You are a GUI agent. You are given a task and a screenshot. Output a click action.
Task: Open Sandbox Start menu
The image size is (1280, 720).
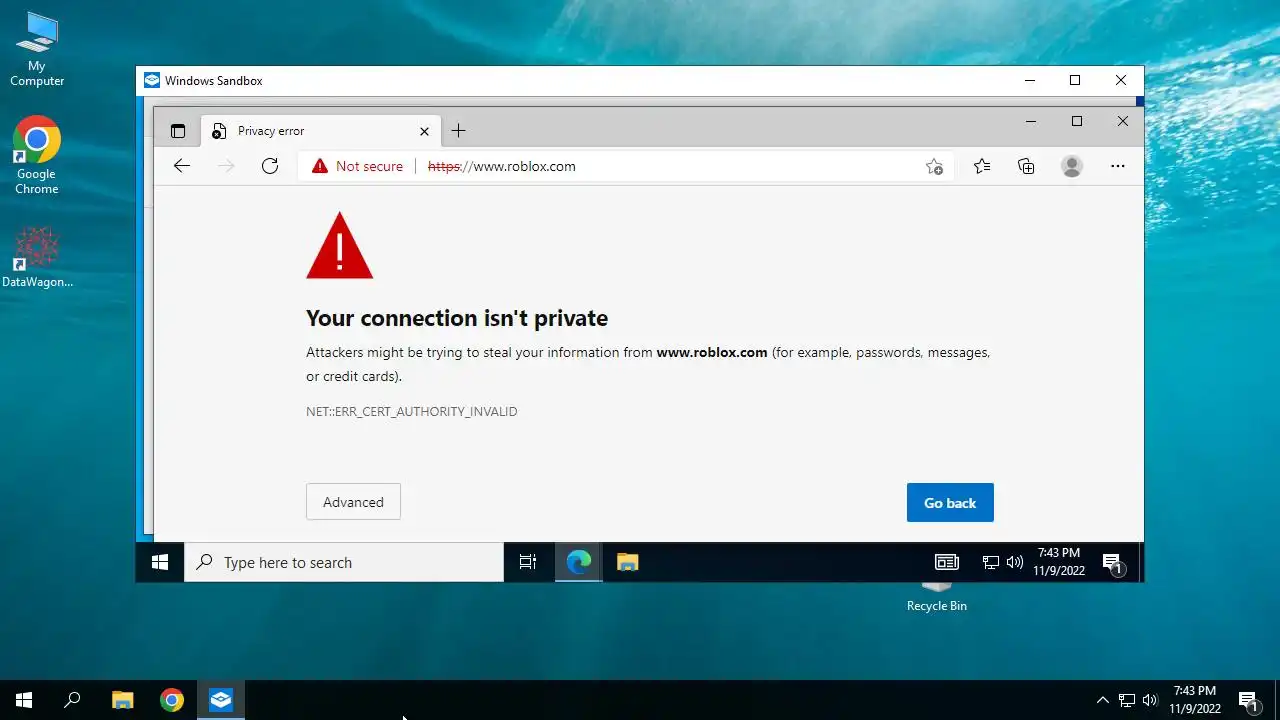point(160,562)
